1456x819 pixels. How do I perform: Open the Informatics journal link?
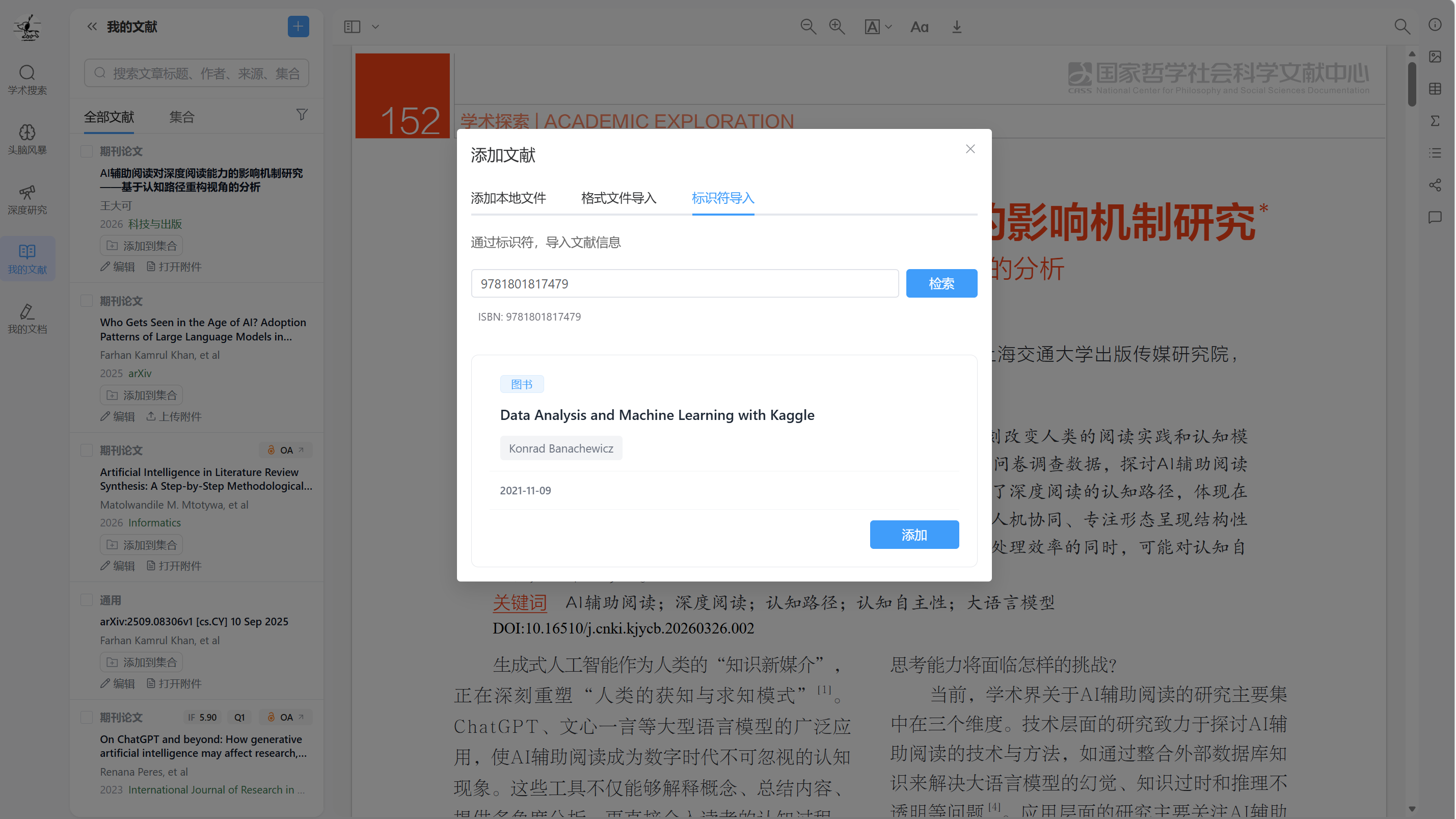[154, 522]
